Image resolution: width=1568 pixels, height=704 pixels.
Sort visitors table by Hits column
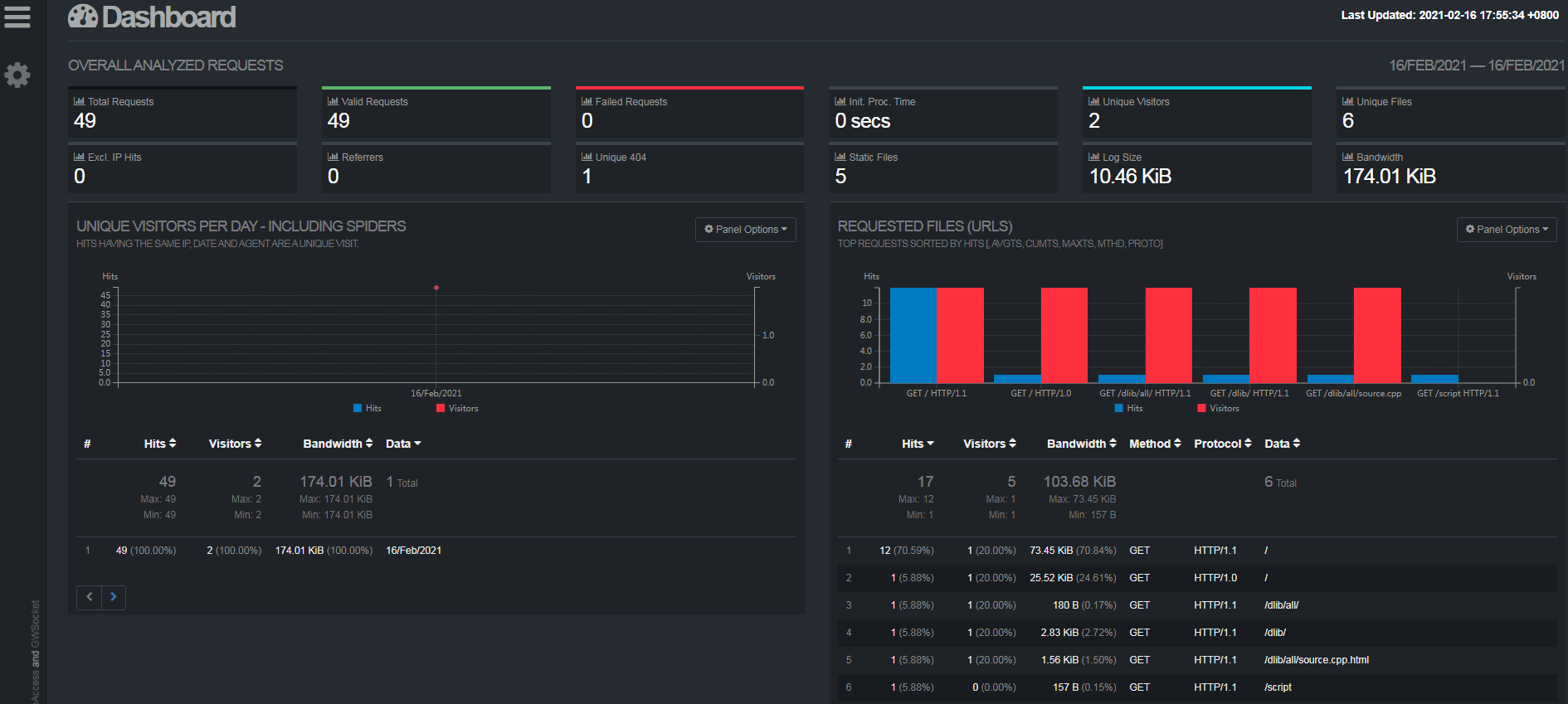(160, 444)
